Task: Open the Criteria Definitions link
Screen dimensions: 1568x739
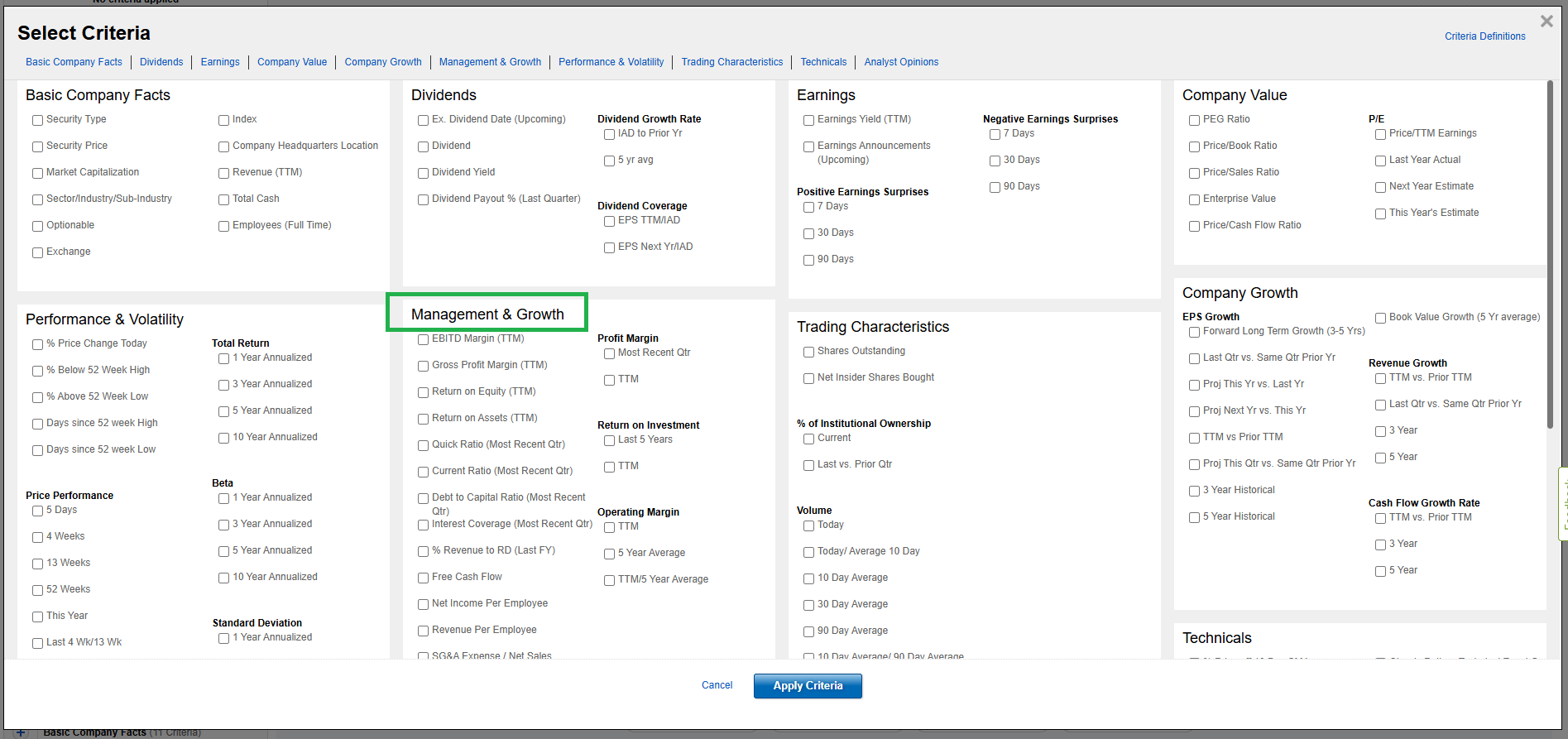Action: [x=1484, y=36]
